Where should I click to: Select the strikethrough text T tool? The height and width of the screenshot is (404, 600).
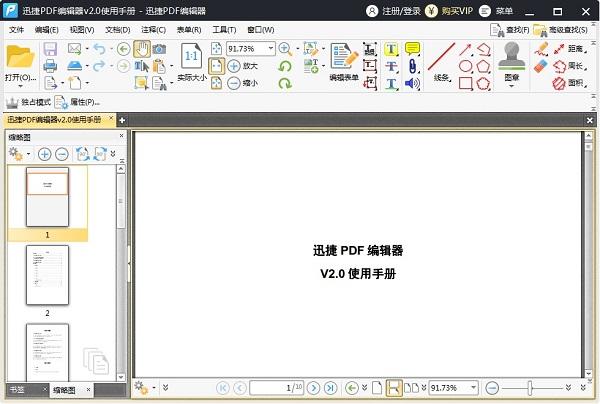pos(391,66)
